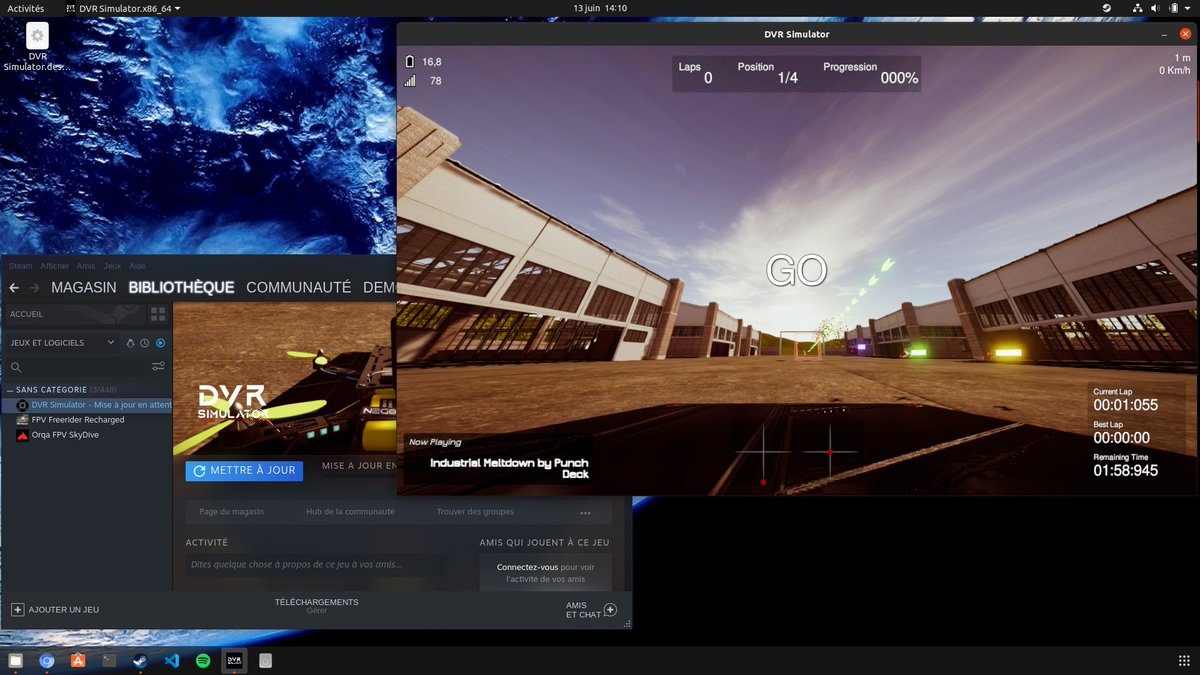The image size is (1200, 675).
Task: Open Trouver des groupes link
Action: (475, 512)
